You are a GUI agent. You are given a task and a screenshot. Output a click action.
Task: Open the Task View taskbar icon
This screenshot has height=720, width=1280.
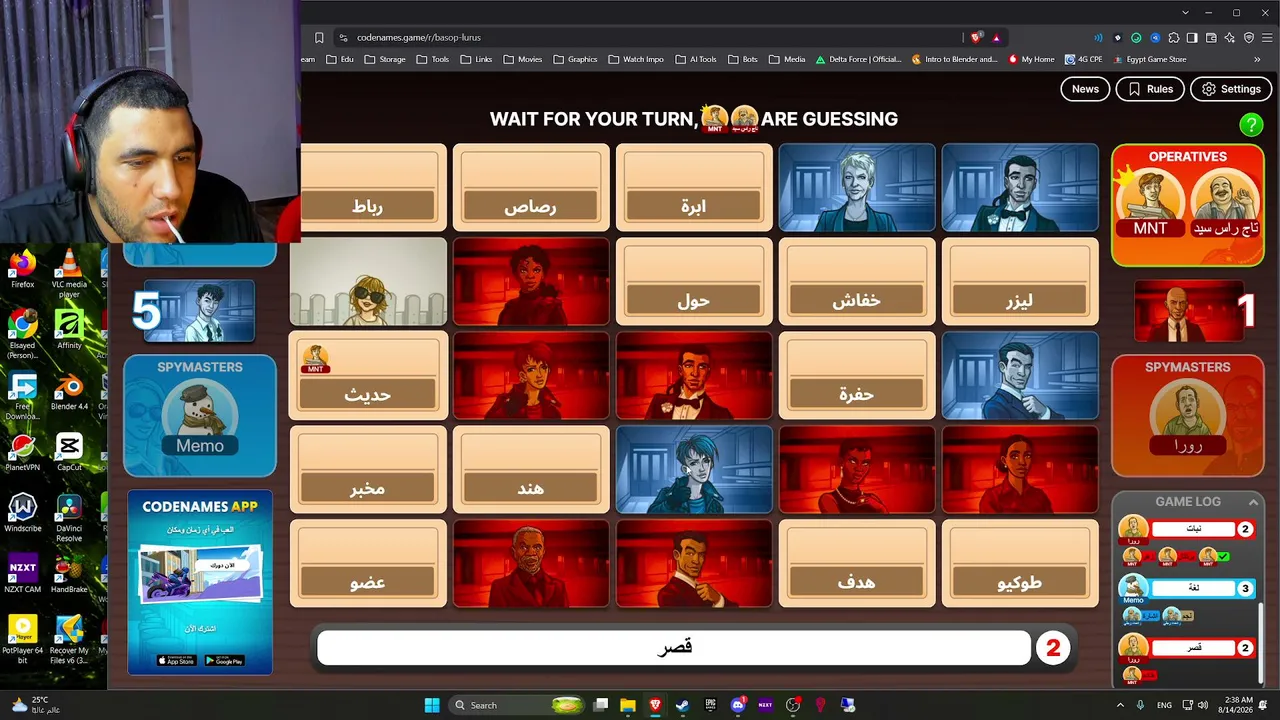(600, 705)
